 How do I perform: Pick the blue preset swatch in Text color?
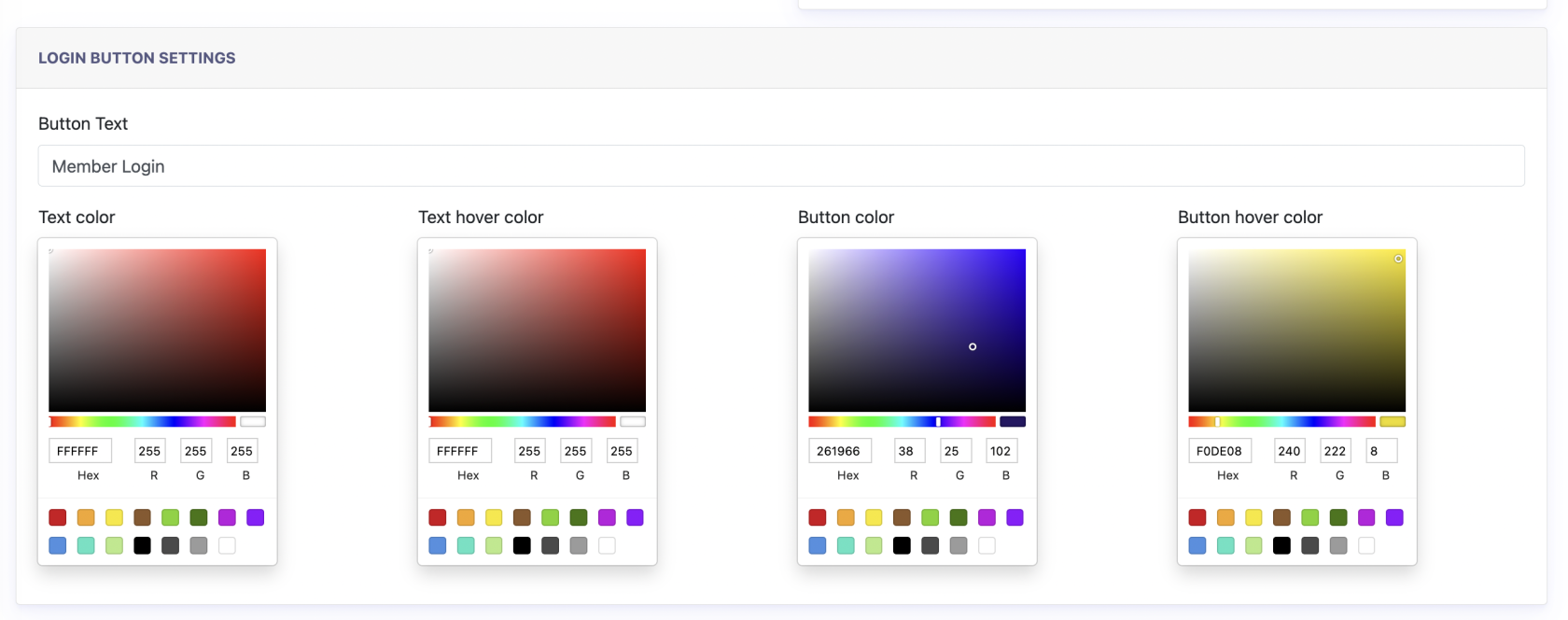point(58,545)
